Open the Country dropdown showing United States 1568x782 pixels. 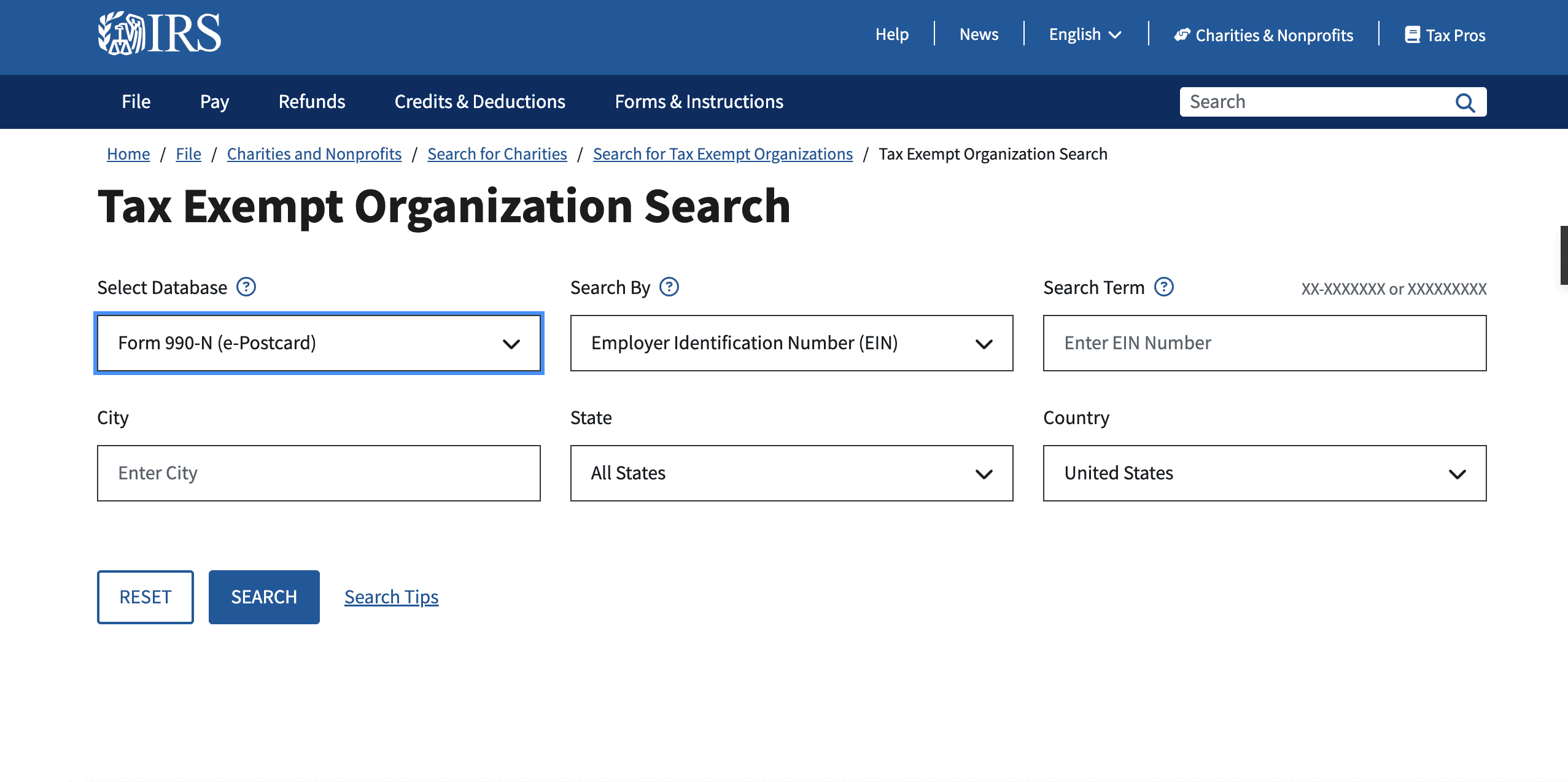click(1264, 473)
